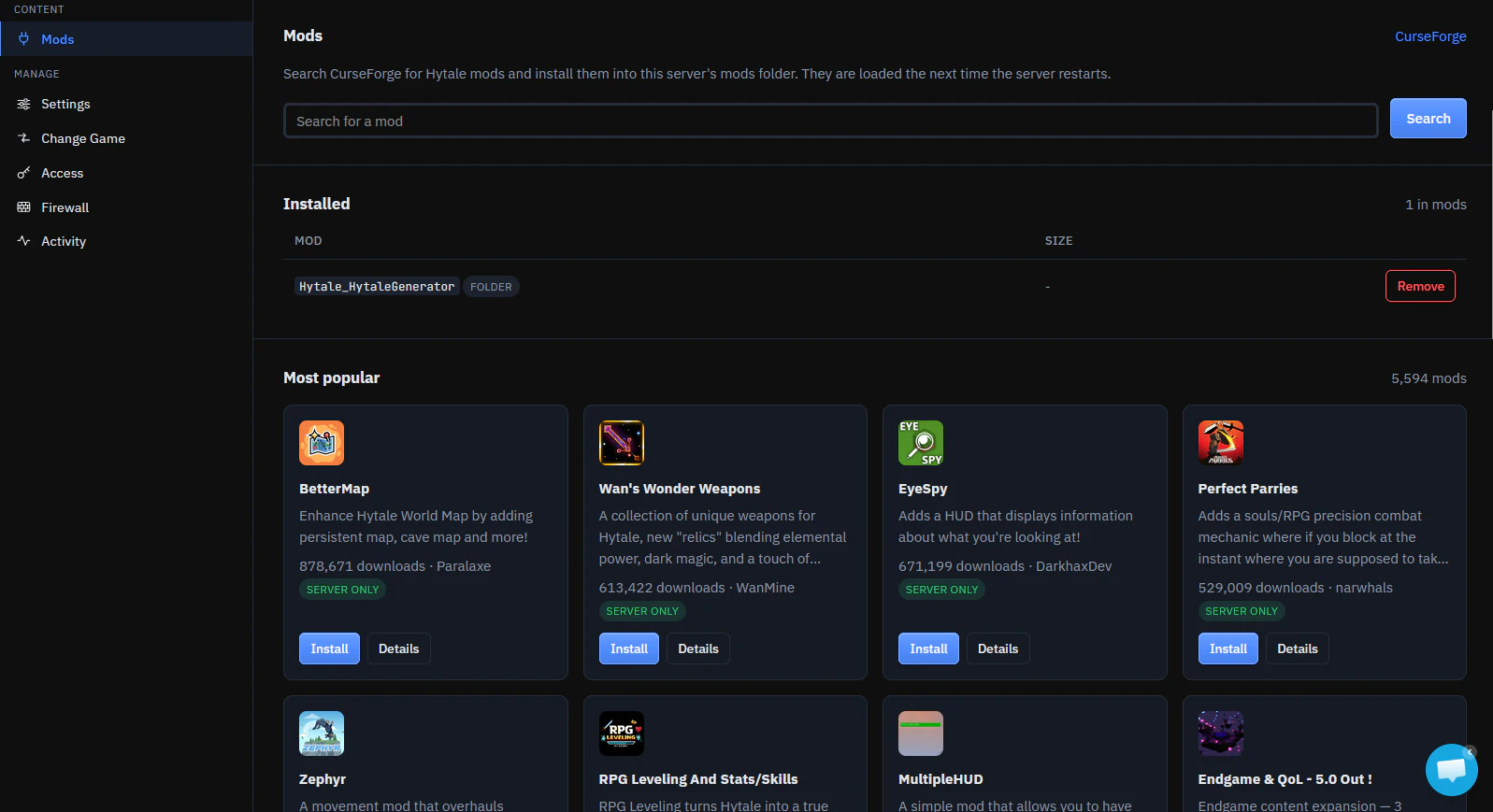Open the Firewall page
The image size is (1493, 812).
[x=126, y=207]
